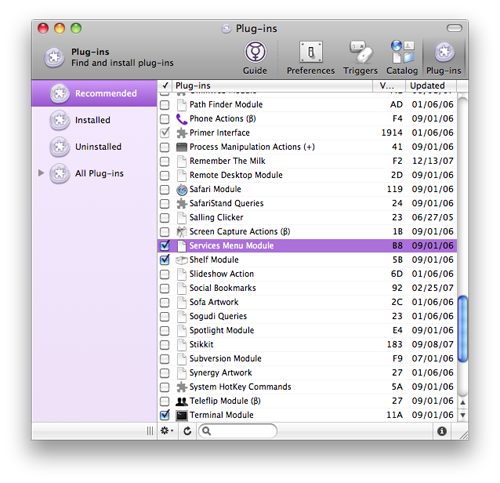Select the Remote Desktop Module row
This screenshot has height=483, width=500.
(x=307, y=175)
